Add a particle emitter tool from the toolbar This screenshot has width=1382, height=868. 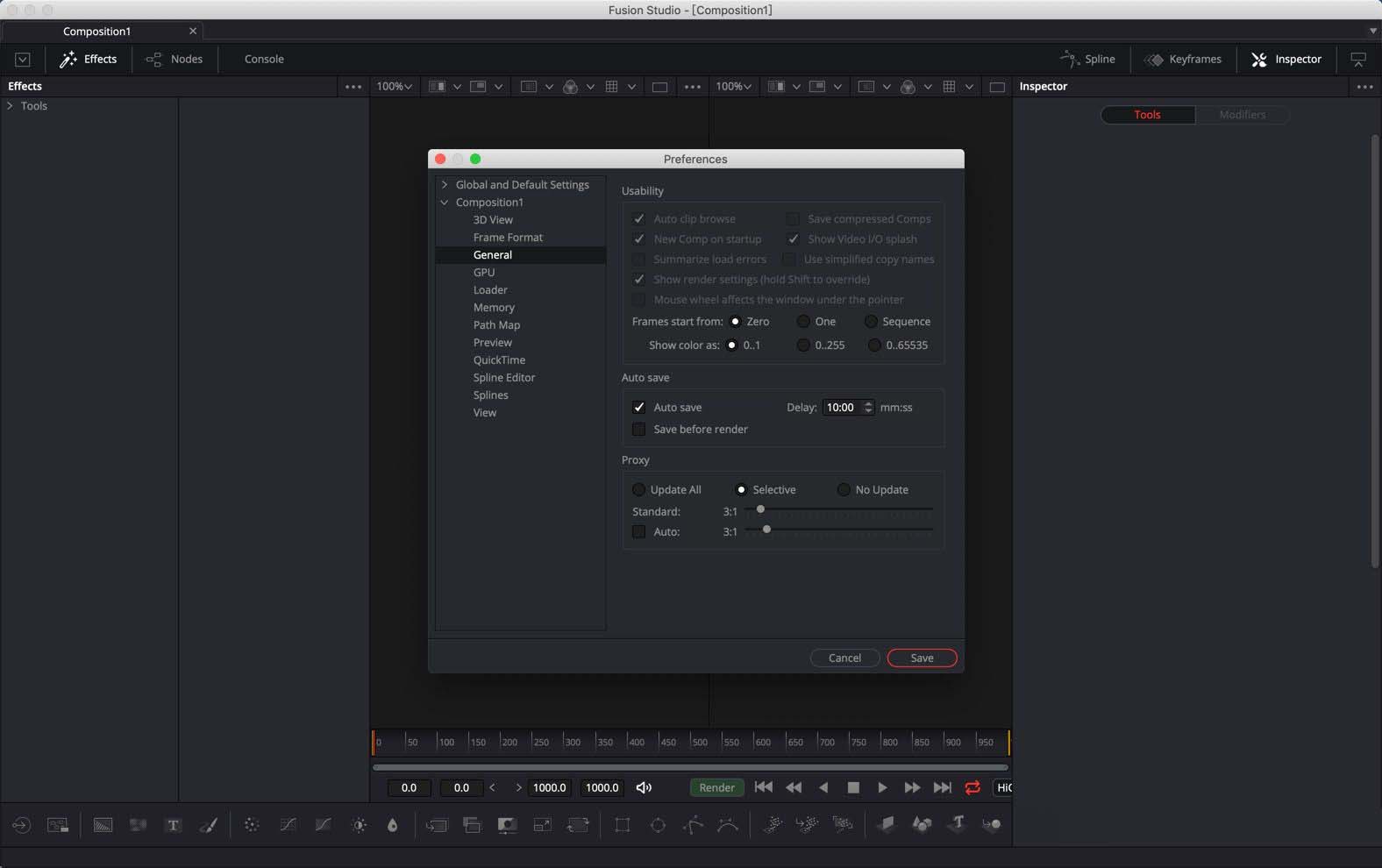(773, 824)
